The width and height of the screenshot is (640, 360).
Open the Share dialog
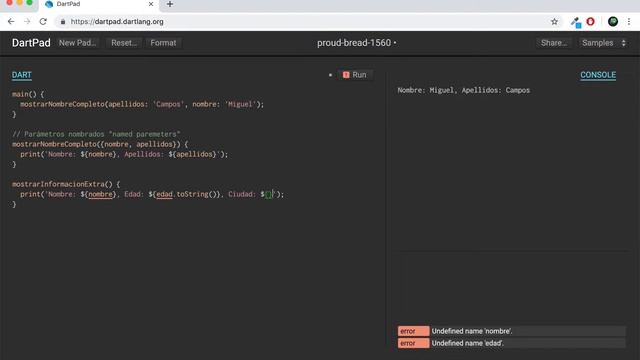coord(553,43)
